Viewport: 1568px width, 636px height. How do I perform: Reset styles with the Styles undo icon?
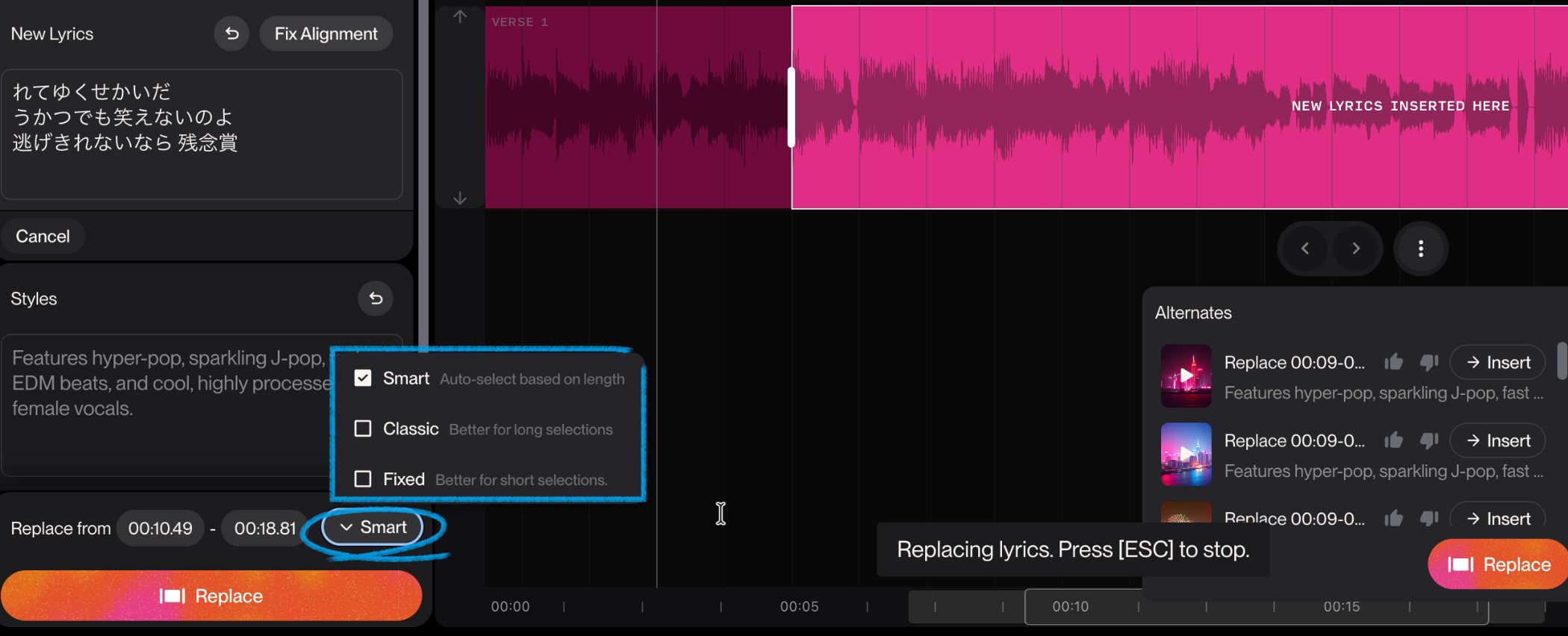tap(376, 299)
